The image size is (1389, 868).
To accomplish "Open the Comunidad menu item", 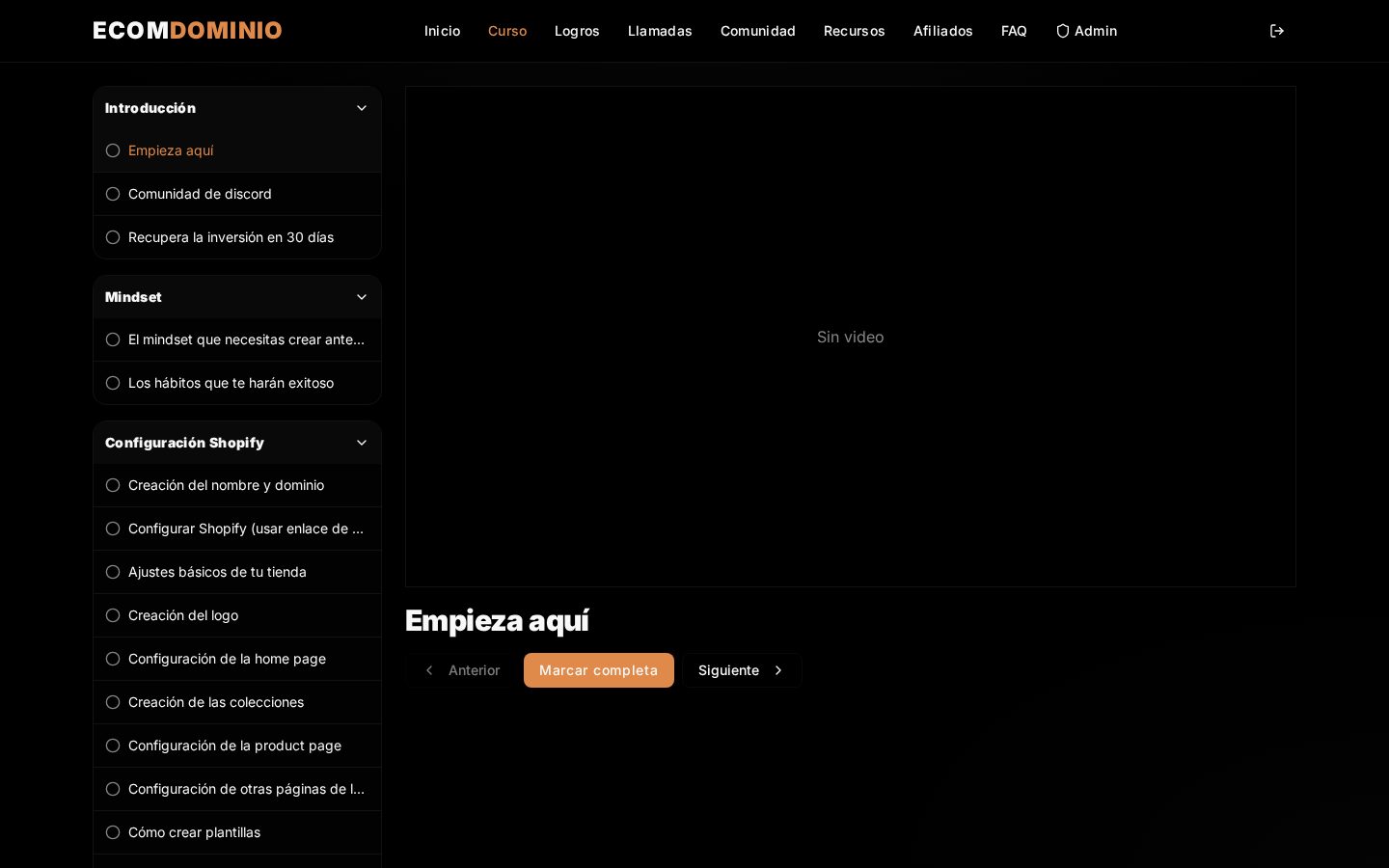I will pos(758,31).
